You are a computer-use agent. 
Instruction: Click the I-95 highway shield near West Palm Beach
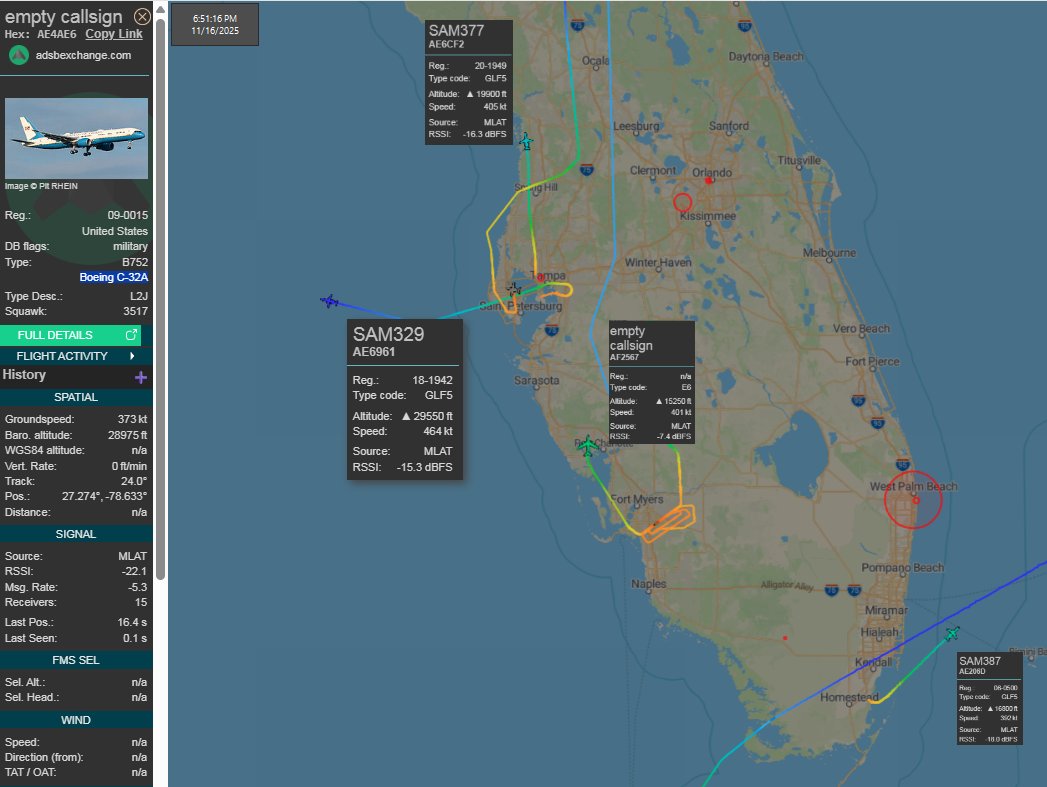click(902, 465)
